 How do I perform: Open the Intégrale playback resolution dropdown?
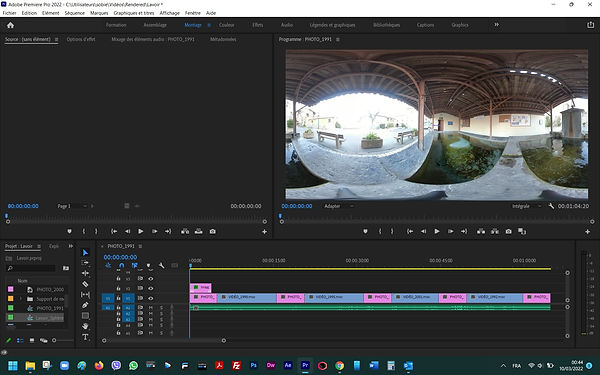pos(527,206)
